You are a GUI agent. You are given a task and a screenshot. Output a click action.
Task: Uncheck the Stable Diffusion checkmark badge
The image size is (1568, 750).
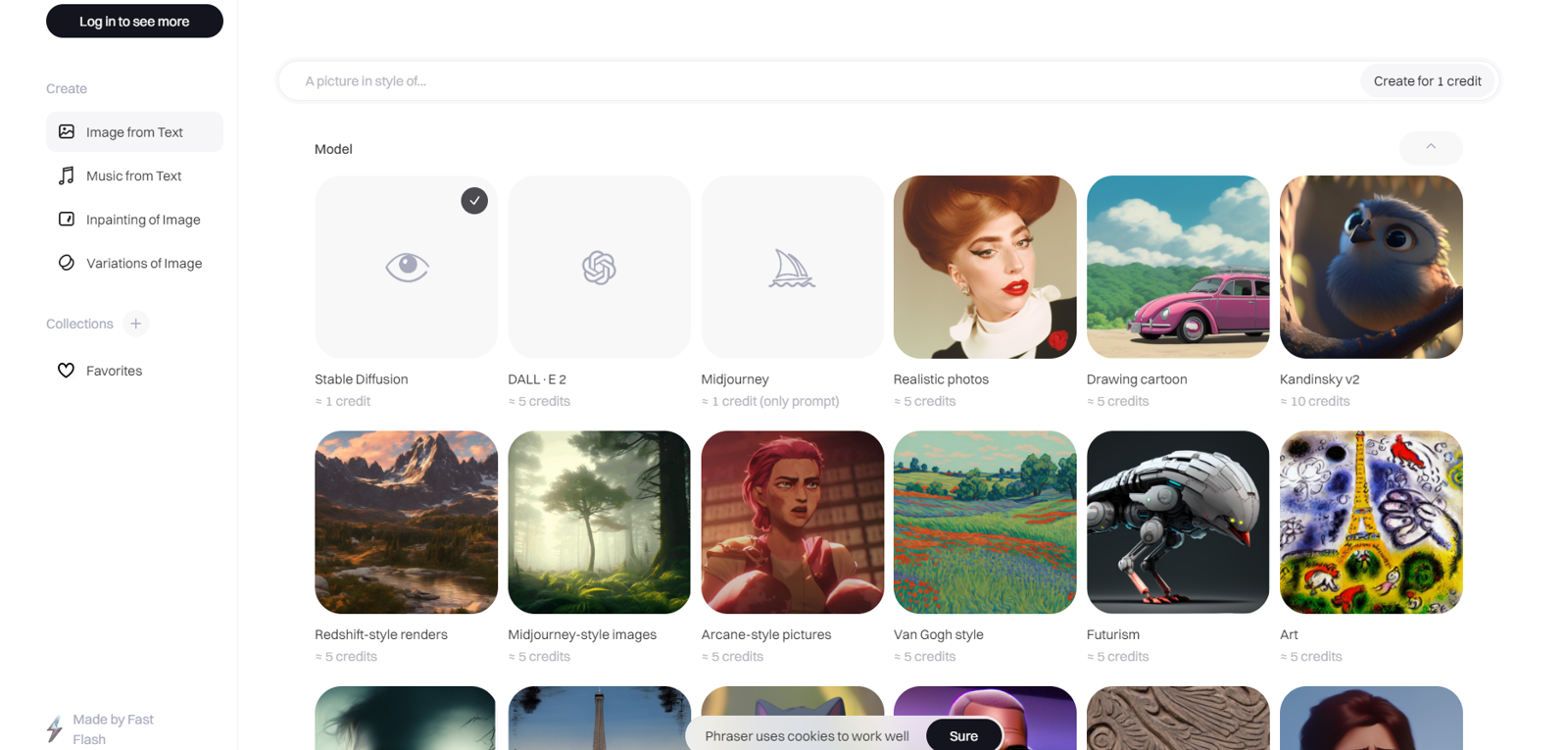point(474,200)
